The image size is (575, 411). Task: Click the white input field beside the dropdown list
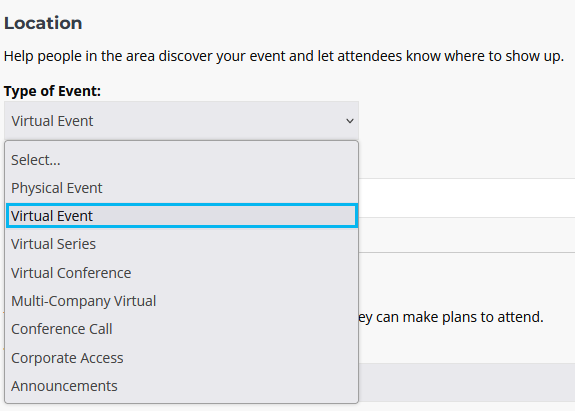466,198
